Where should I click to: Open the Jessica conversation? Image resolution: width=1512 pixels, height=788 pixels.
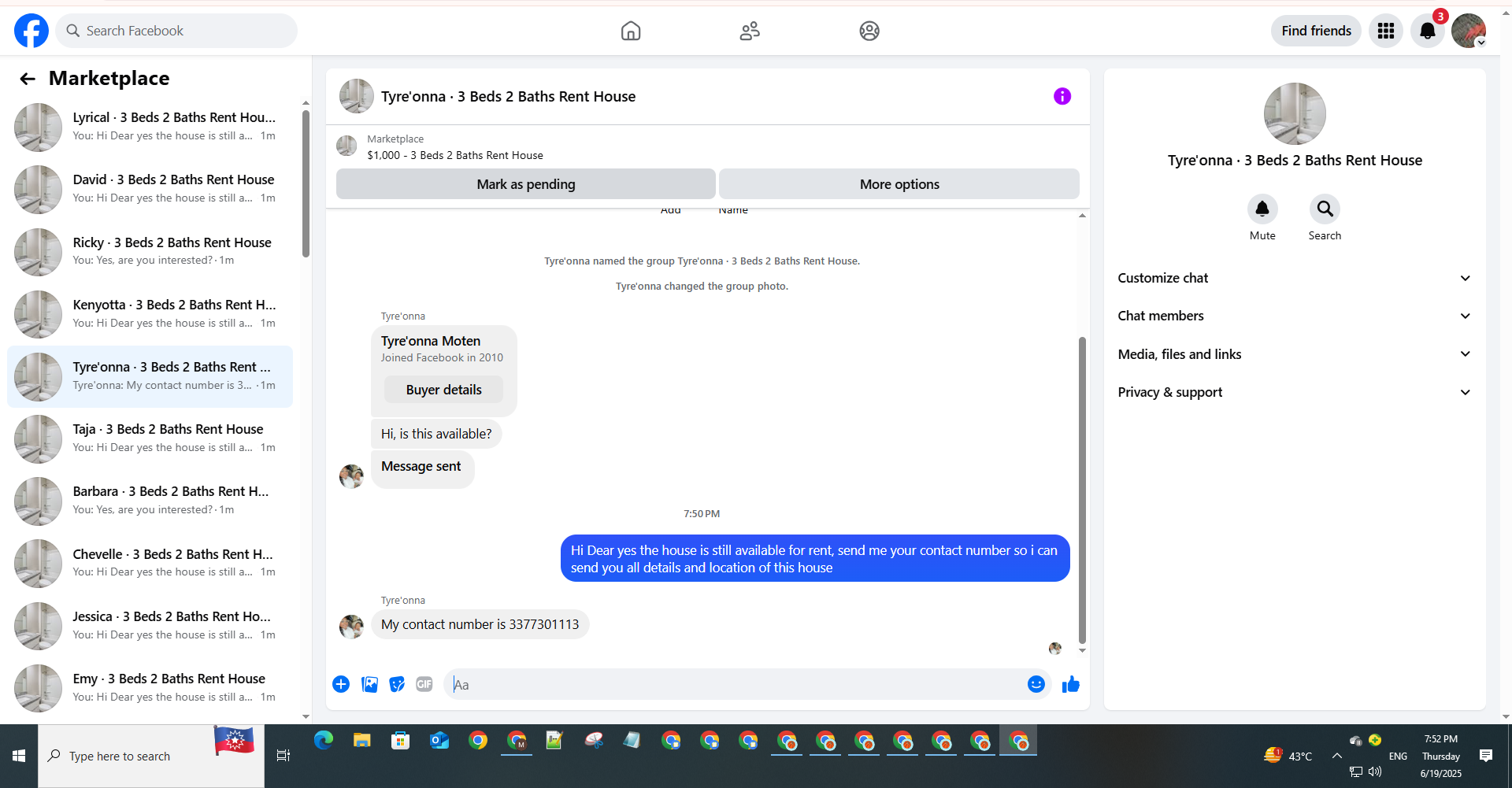pos(150,625)
